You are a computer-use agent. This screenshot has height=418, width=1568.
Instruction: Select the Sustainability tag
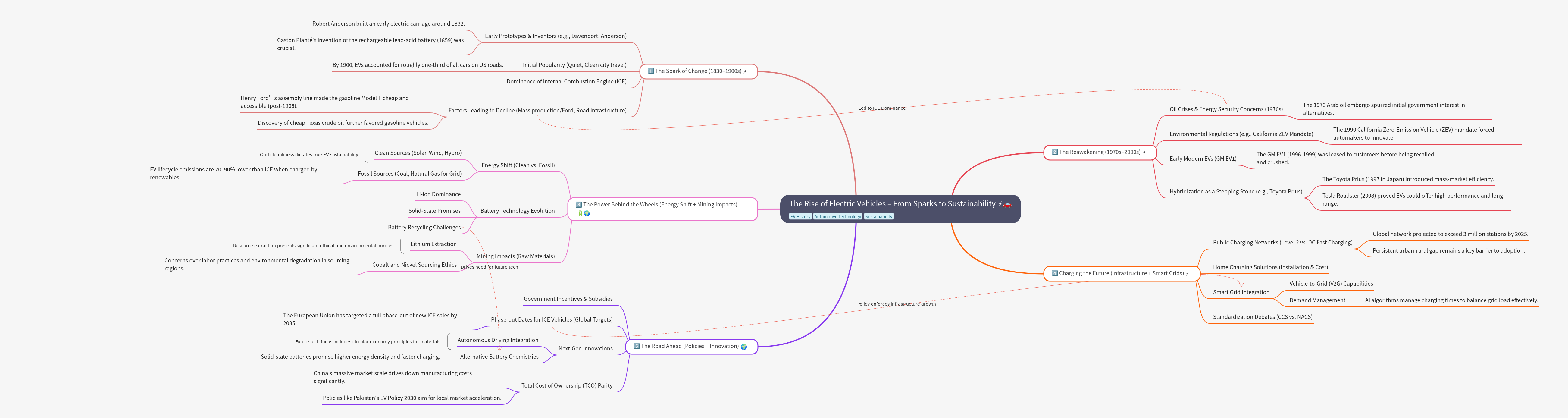click(878, 217)
